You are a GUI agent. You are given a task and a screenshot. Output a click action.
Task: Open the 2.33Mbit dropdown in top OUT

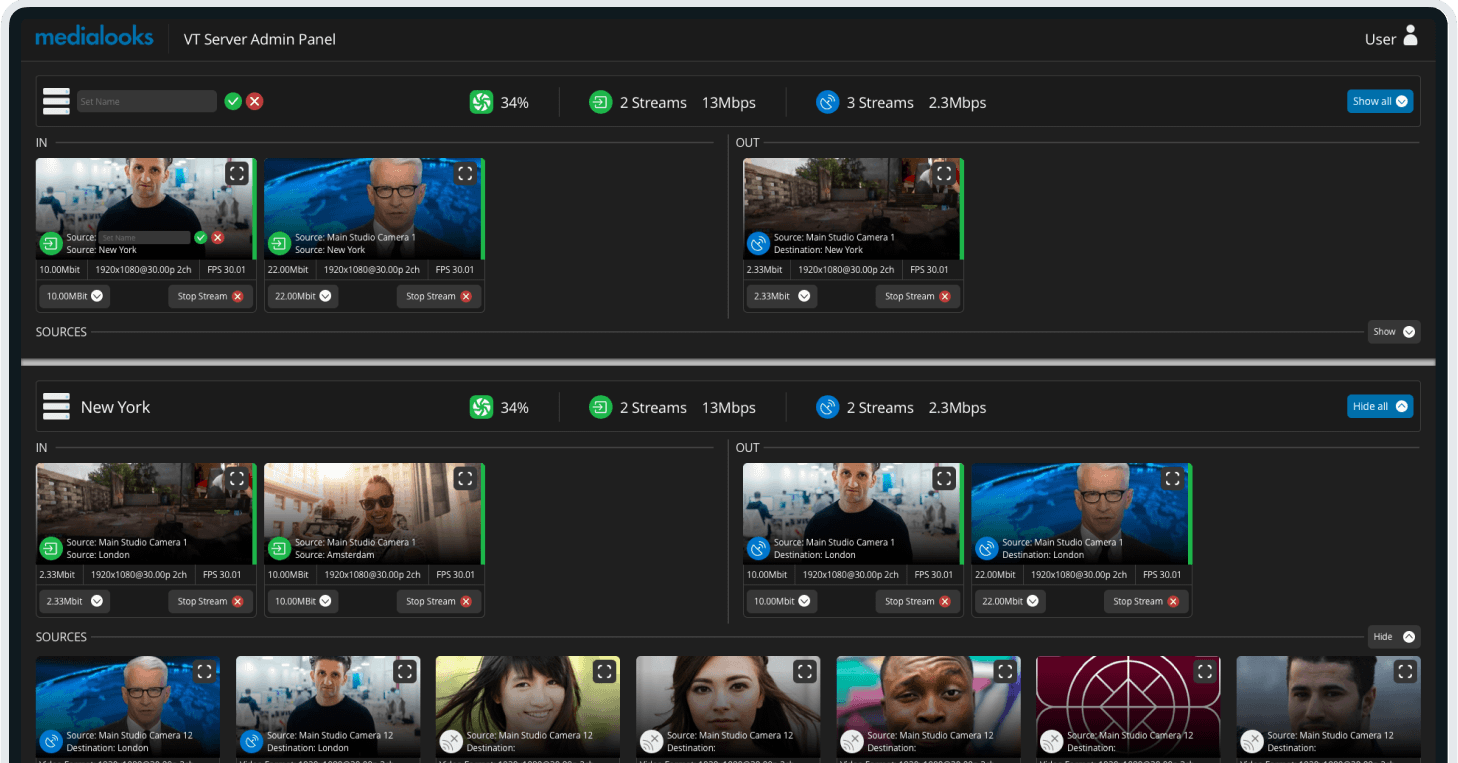(781, 296)
